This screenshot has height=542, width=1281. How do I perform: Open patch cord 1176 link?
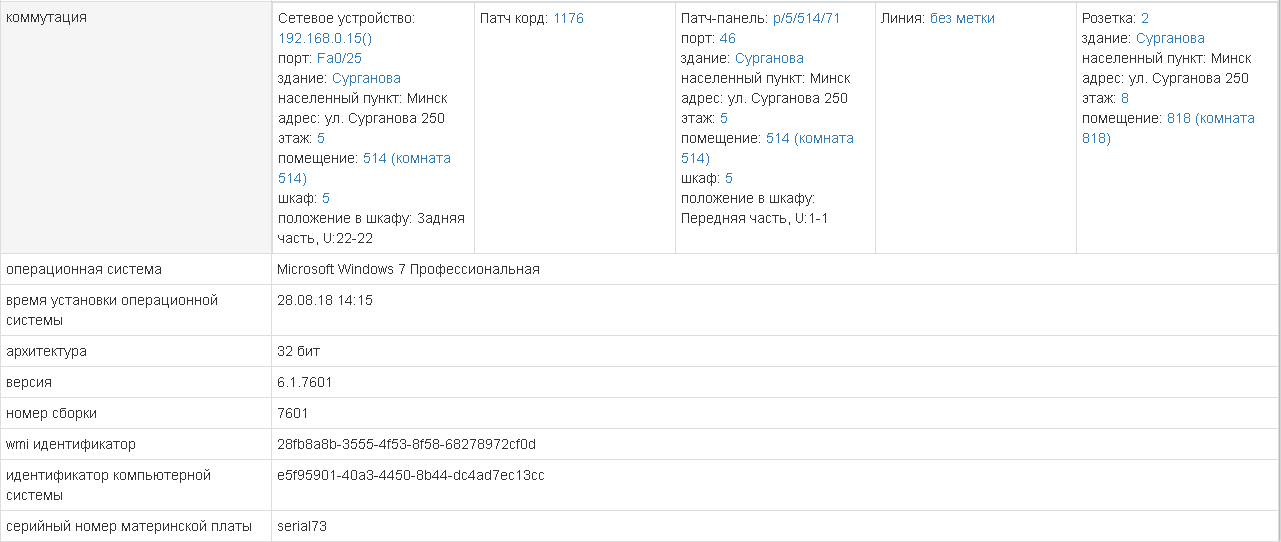click(x=568, y=18)
